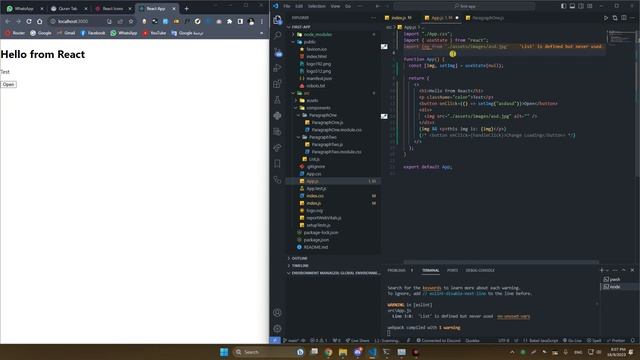Open the Gmail bookmark
640x360 pixels.
point(66,33)
